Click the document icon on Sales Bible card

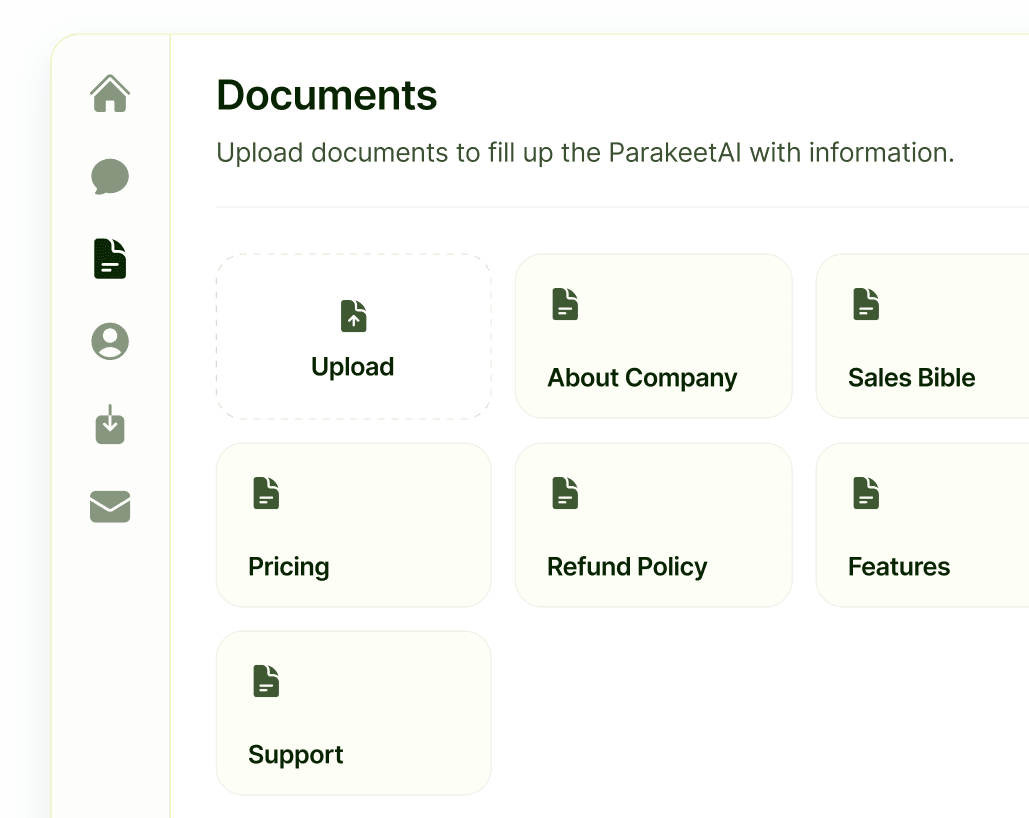tap(865, 304)
